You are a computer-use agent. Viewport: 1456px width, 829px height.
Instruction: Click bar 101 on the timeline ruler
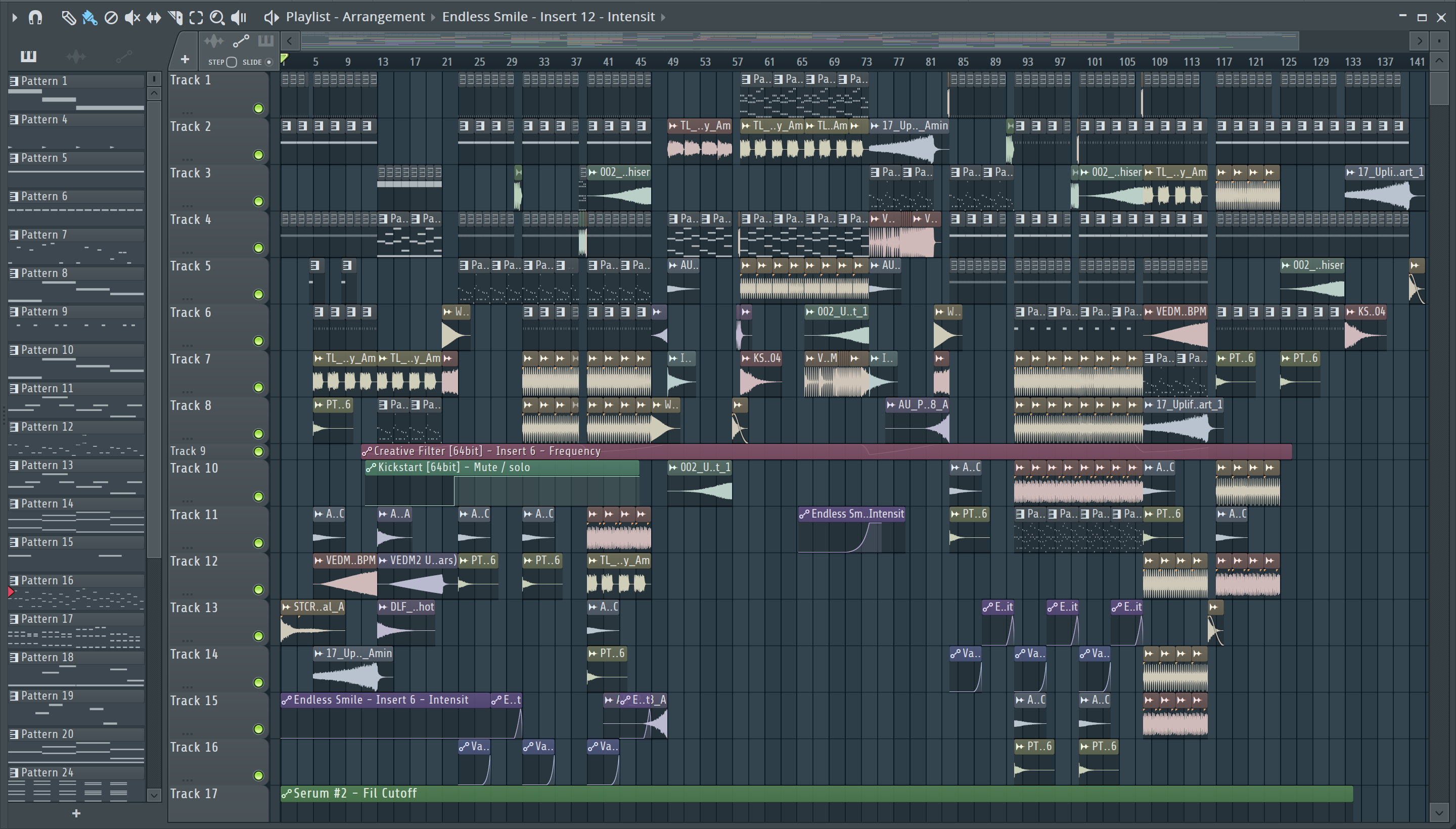point(1094,62)
